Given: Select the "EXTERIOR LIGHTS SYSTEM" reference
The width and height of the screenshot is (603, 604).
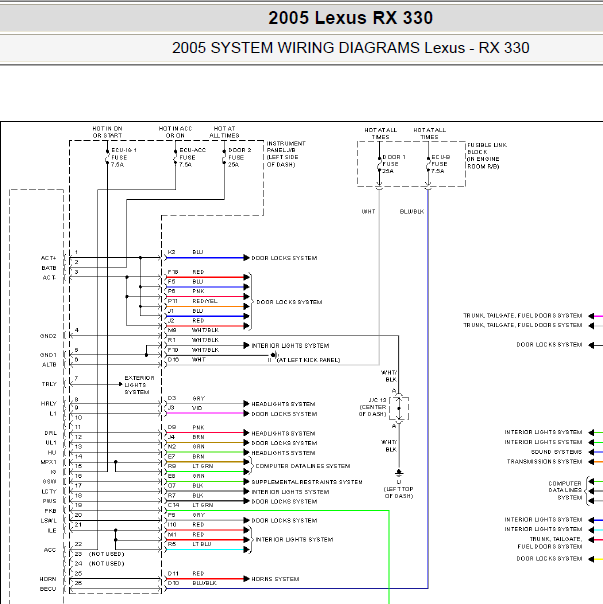Looking at the screenshot, I should (139, 385).
